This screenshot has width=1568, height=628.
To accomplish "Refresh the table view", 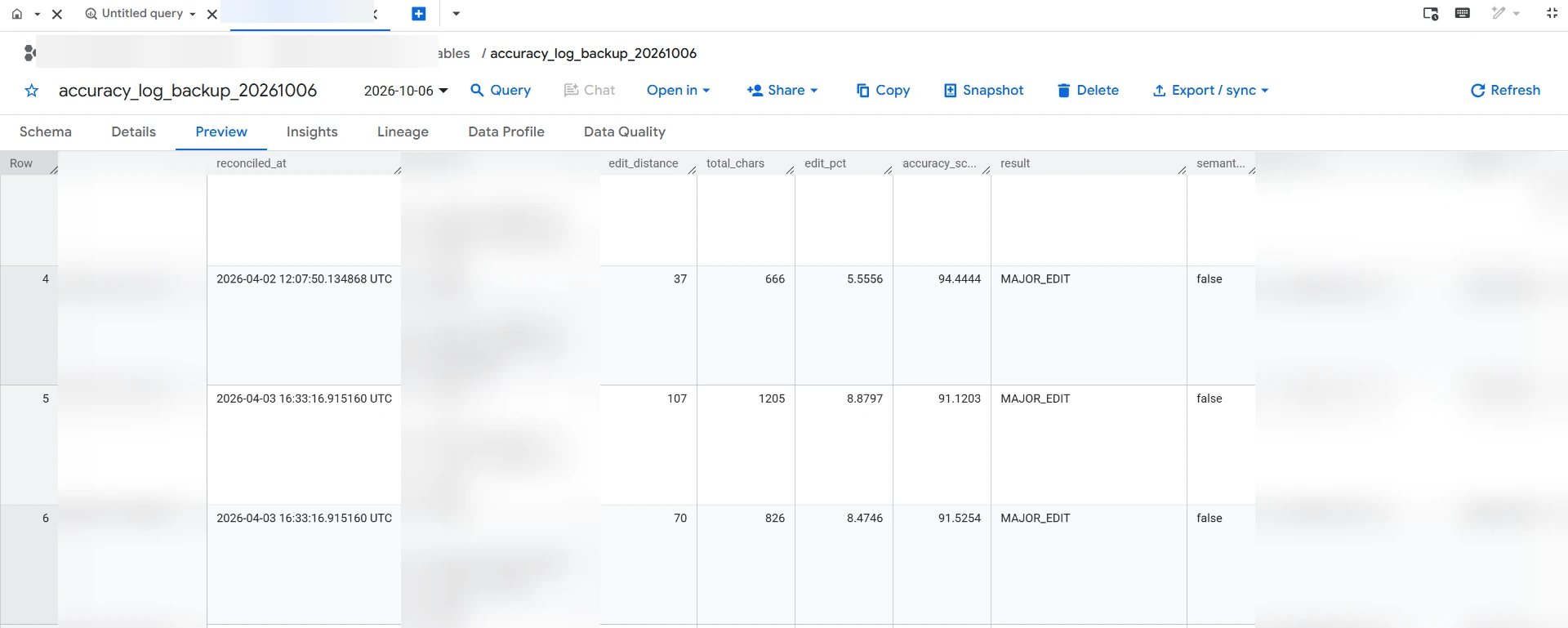I will click(1505, 91).
